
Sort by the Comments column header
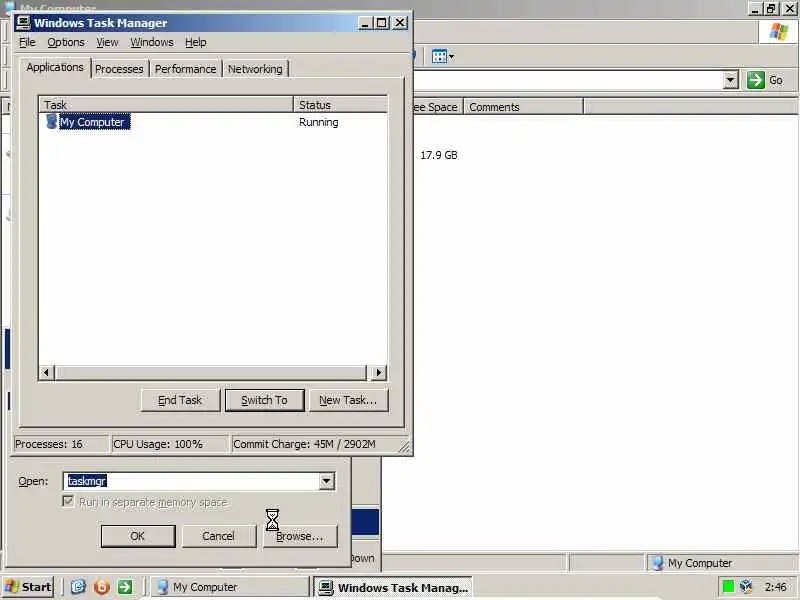pos(523,107)
